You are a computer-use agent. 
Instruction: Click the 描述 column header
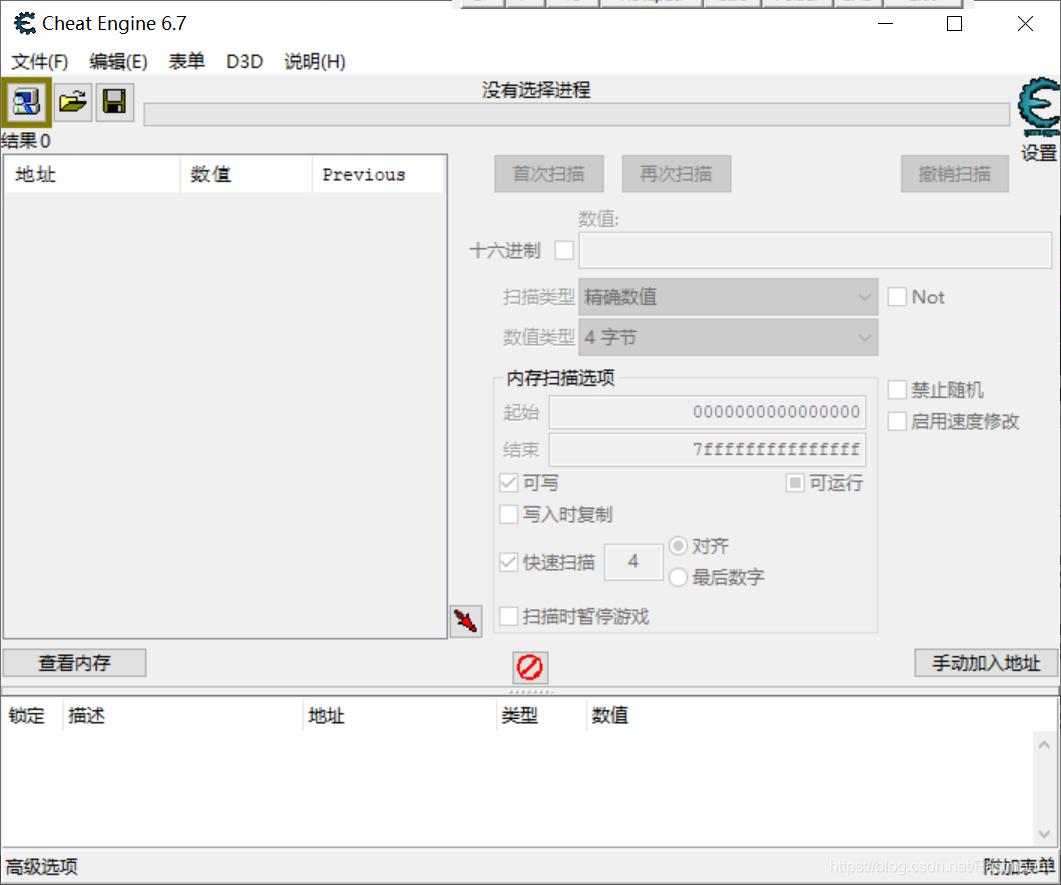pyautogui.click(x=183, y=716)
